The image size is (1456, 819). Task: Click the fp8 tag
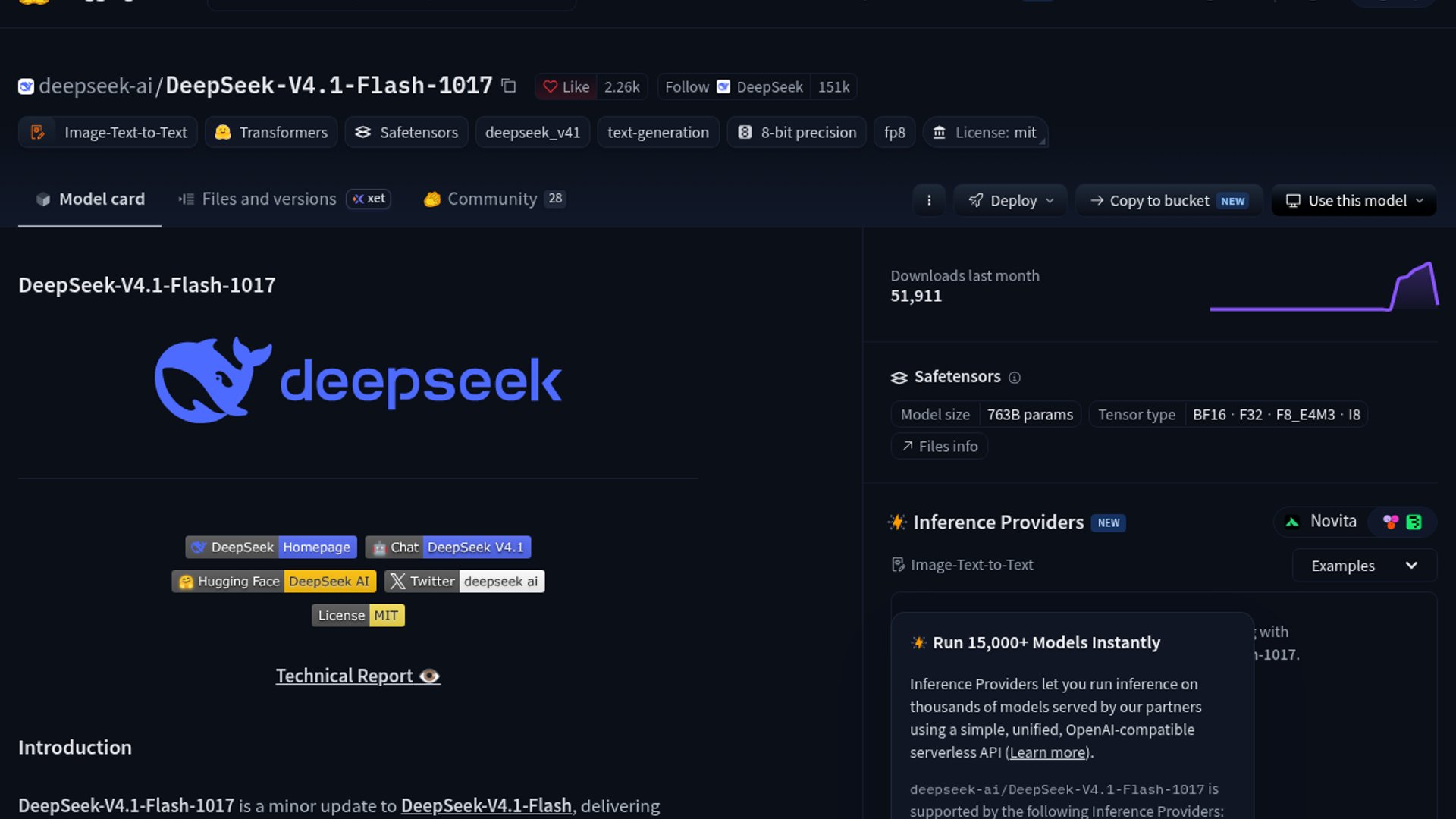(895, 133)
